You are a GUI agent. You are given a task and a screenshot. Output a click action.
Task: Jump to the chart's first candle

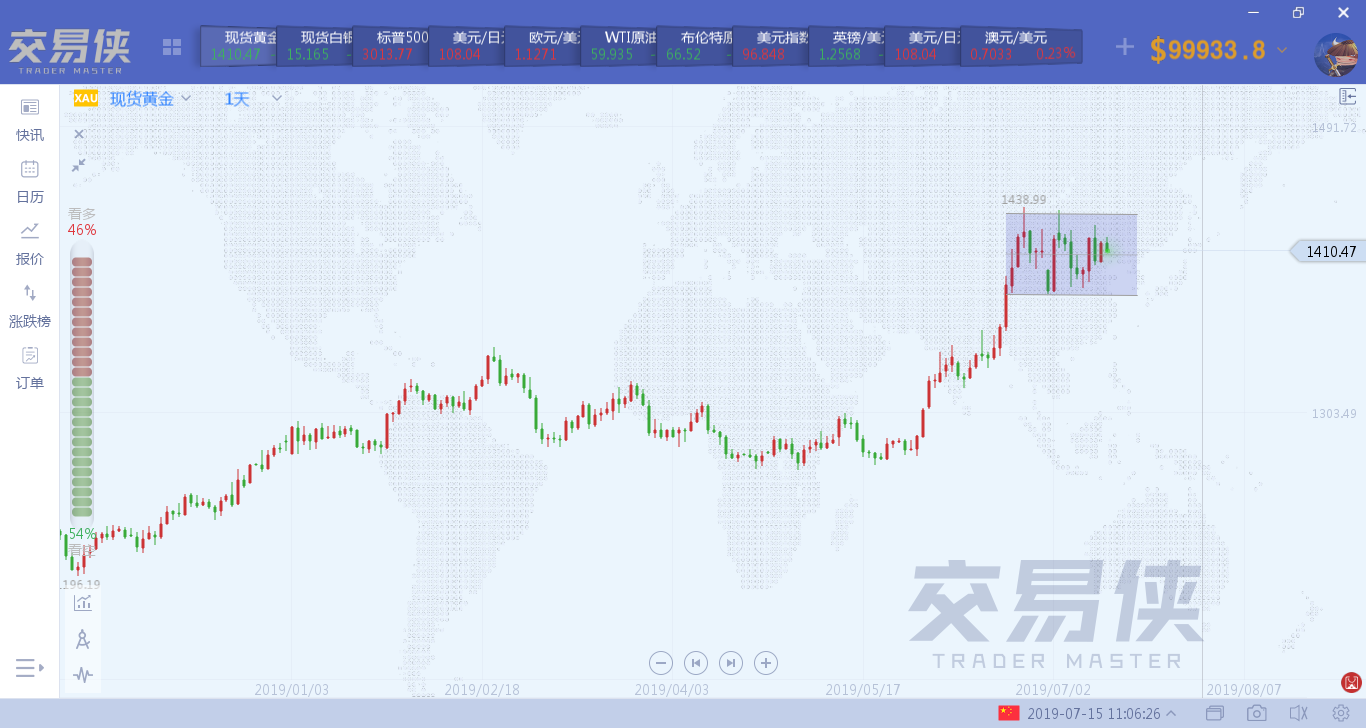696,662
